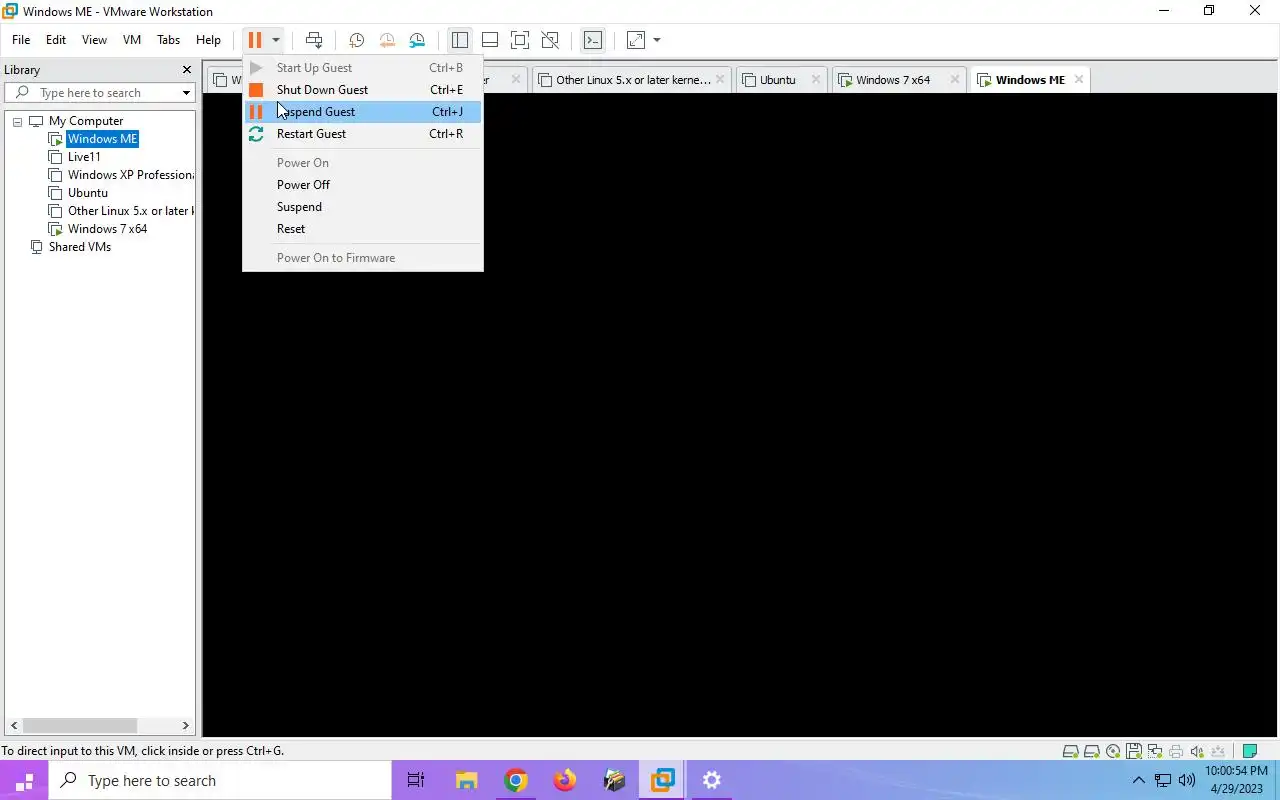Collapse the My Computer tree node
This screenshot has height=800, width=1280.
[x=17, y=121]
